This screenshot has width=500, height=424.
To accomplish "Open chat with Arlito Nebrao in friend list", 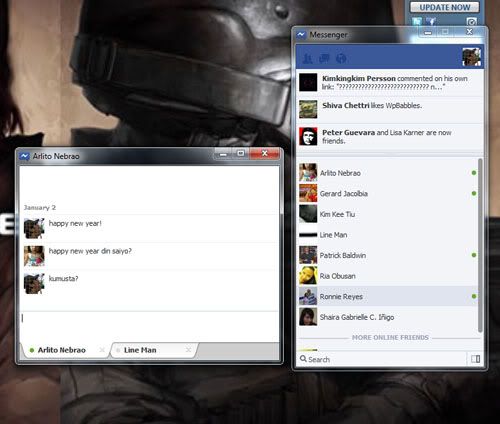I will [x=387, y=173].
